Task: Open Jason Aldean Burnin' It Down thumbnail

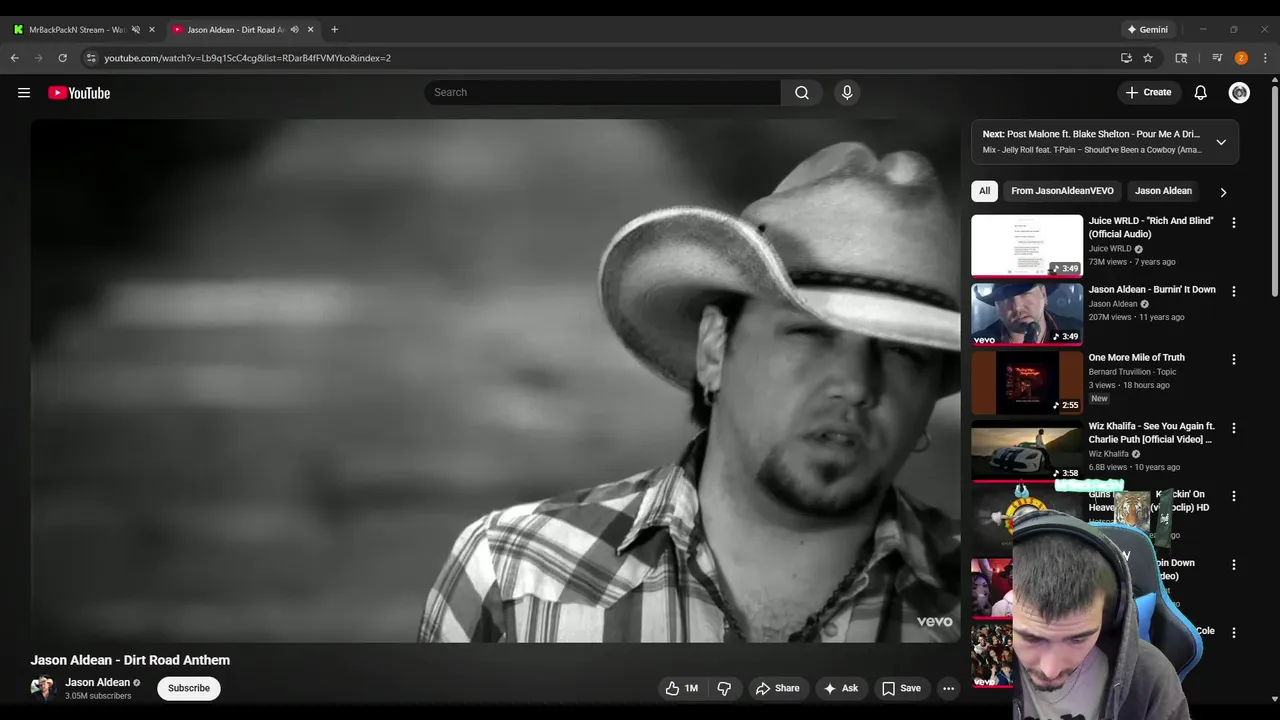Action: click(x=1027, y=314)
